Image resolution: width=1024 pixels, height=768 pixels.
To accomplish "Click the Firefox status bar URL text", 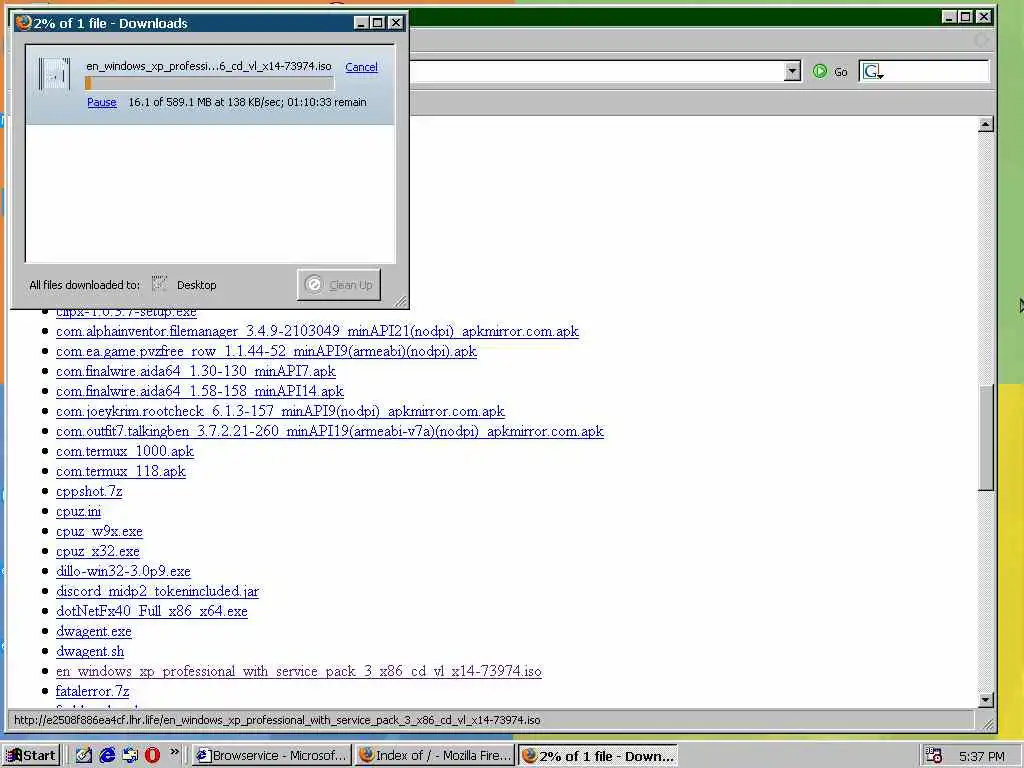I will pyautogui.click(x=277, y=720).
